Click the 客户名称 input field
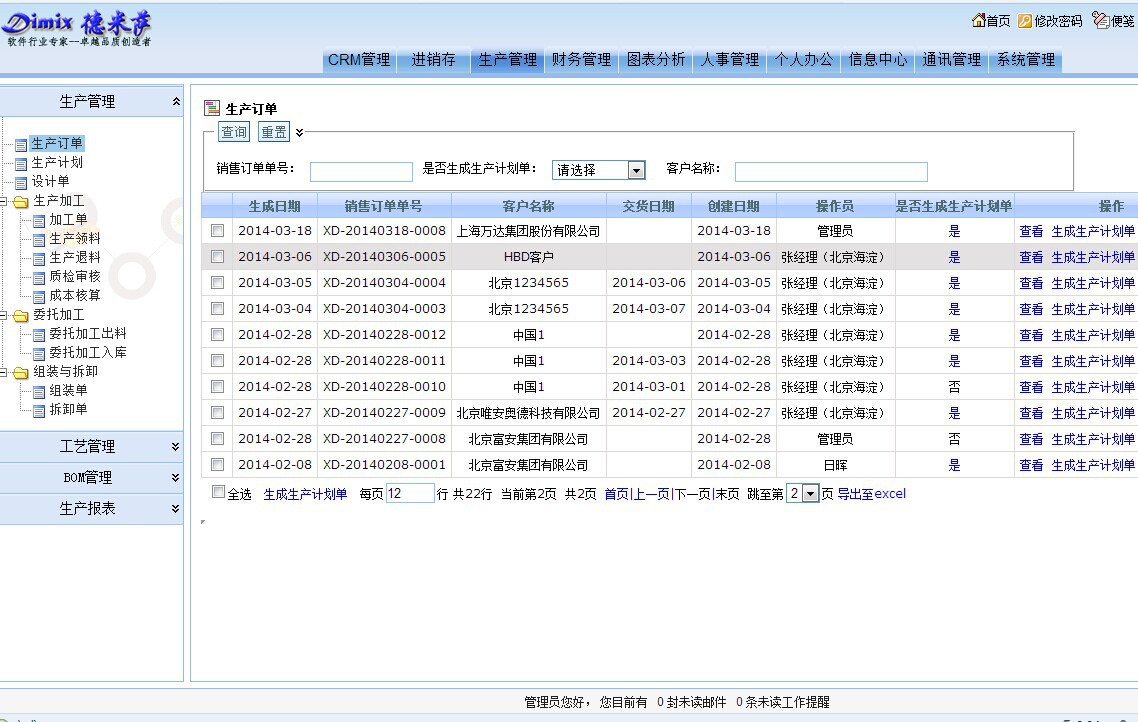The height and width of the screenshot is (722, 1138). (x=831, y=172)
